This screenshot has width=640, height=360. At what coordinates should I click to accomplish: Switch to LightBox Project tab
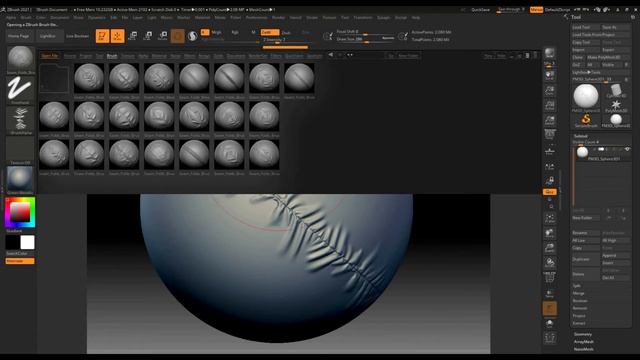click(86, 56)
